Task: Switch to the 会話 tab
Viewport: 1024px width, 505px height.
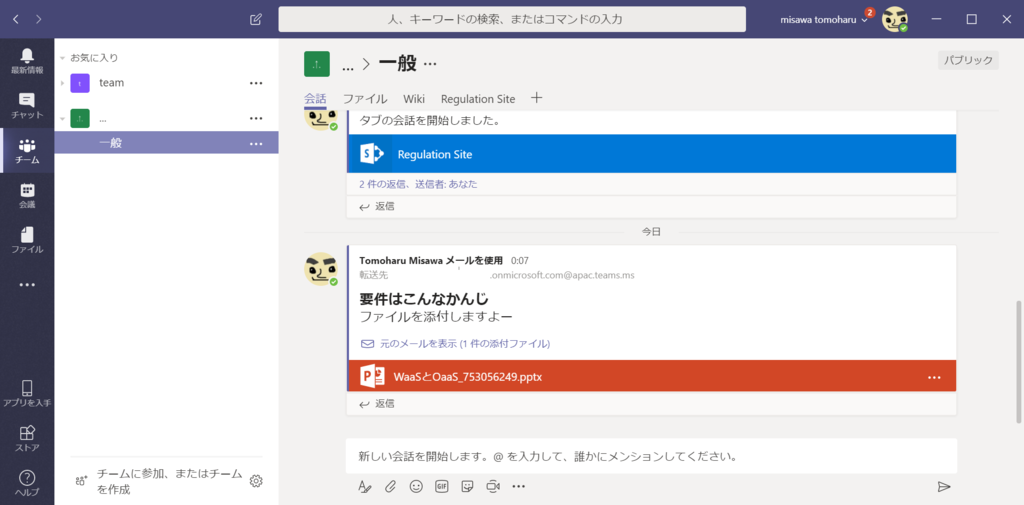Action: (315, 99)
